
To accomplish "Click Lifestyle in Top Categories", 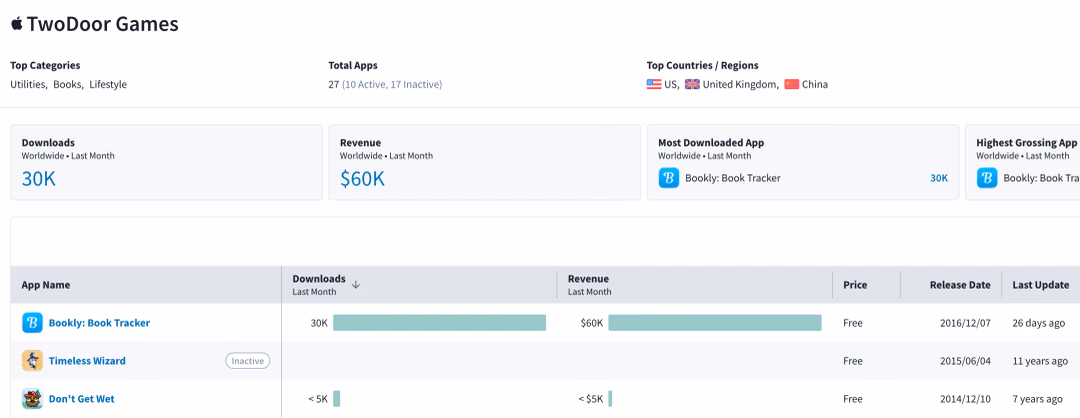I will (x=108, y=85).
